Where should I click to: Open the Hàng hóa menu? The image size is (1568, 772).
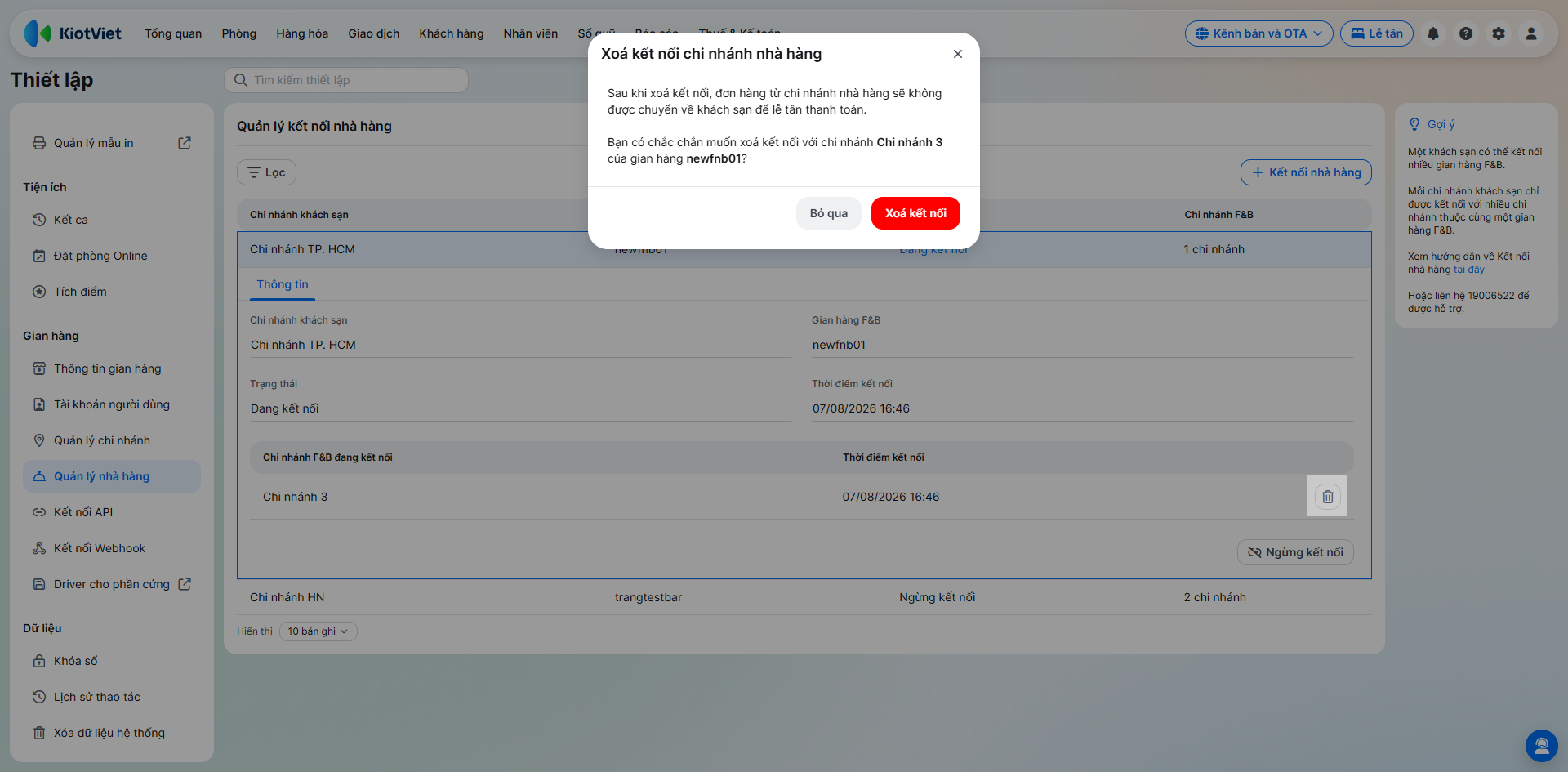[302, 33]
